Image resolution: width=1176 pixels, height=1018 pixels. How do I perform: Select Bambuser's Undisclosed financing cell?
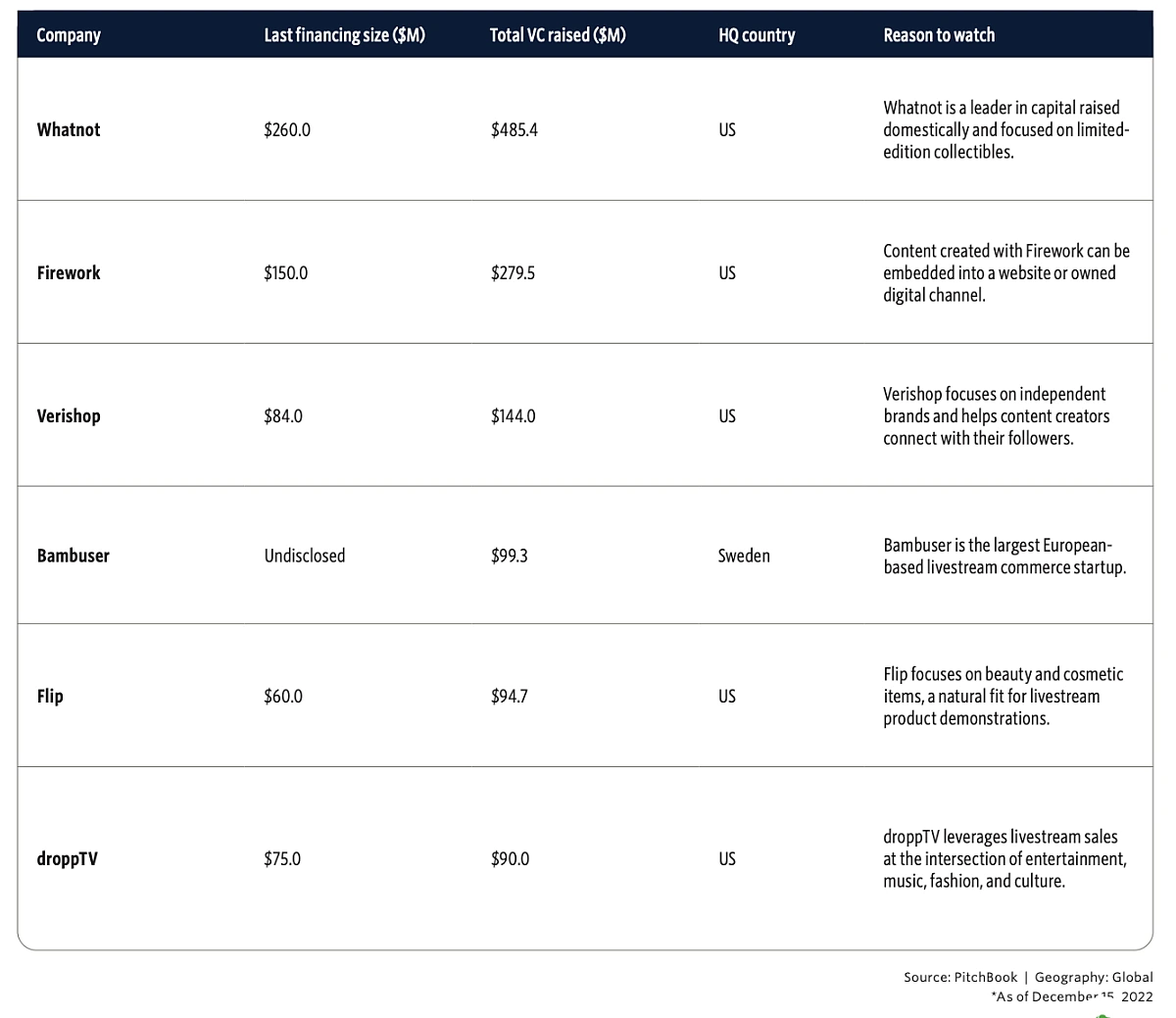(305, 556)
